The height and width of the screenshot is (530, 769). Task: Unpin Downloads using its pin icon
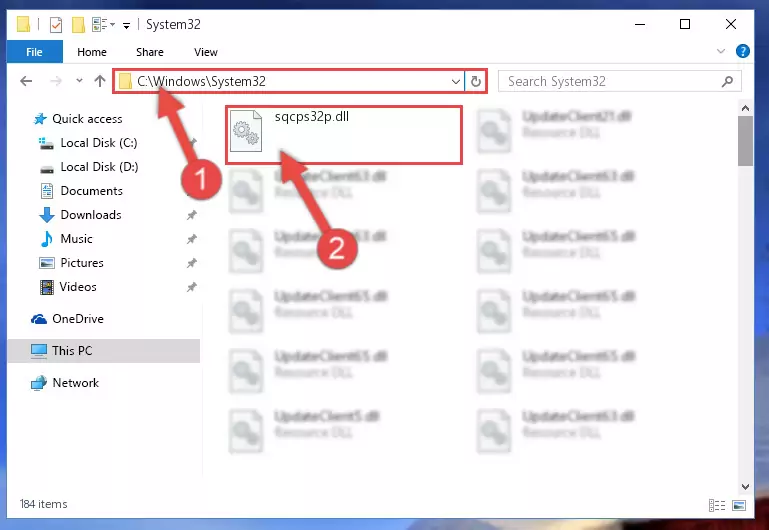click(x=191, y=215)
